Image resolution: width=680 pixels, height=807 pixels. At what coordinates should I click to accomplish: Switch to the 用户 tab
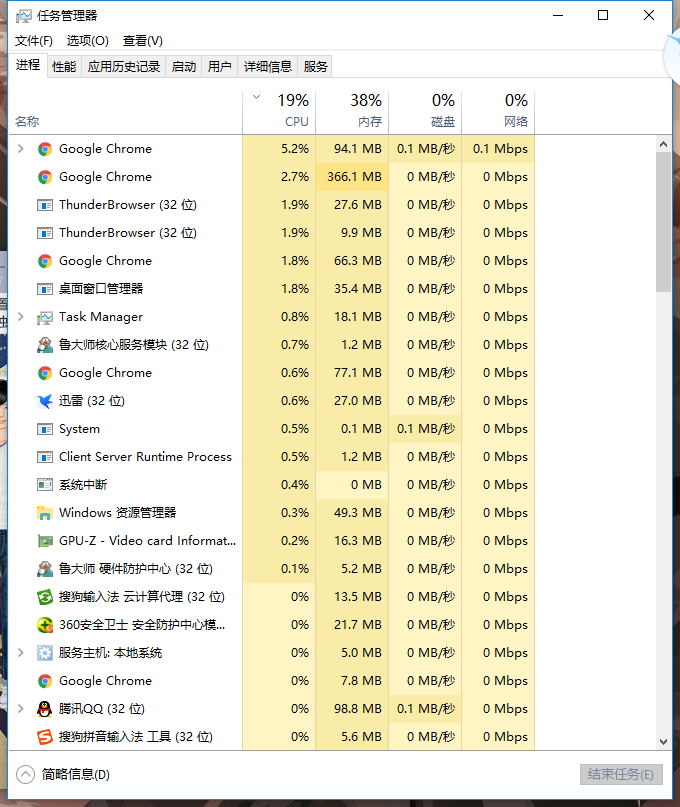pos(219,66)
